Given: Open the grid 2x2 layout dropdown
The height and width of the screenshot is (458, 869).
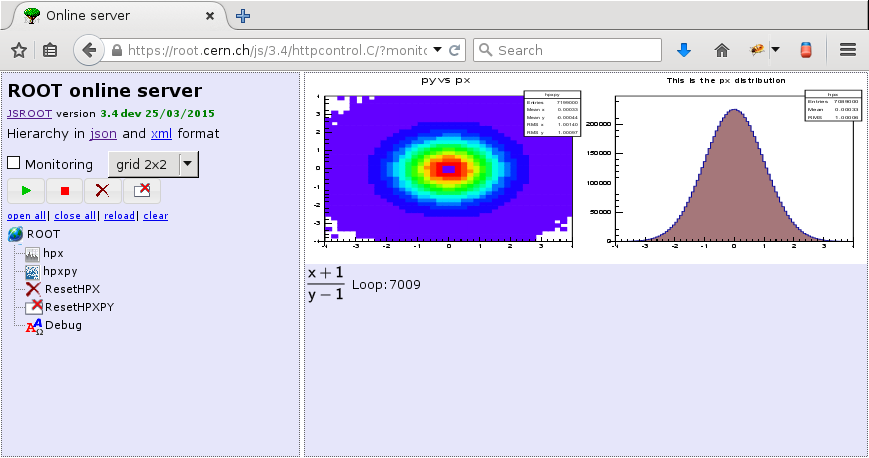Looking at the screenshot, I should (x=187, y=163).
